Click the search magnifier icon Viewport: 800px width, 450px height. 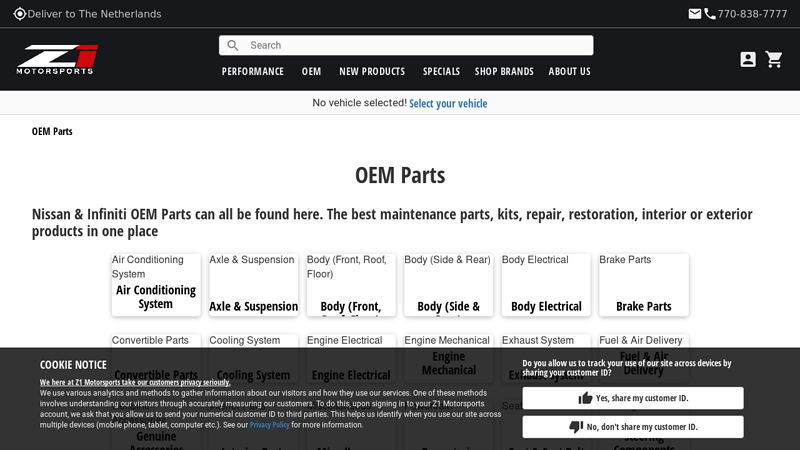[x=233, y=45]
